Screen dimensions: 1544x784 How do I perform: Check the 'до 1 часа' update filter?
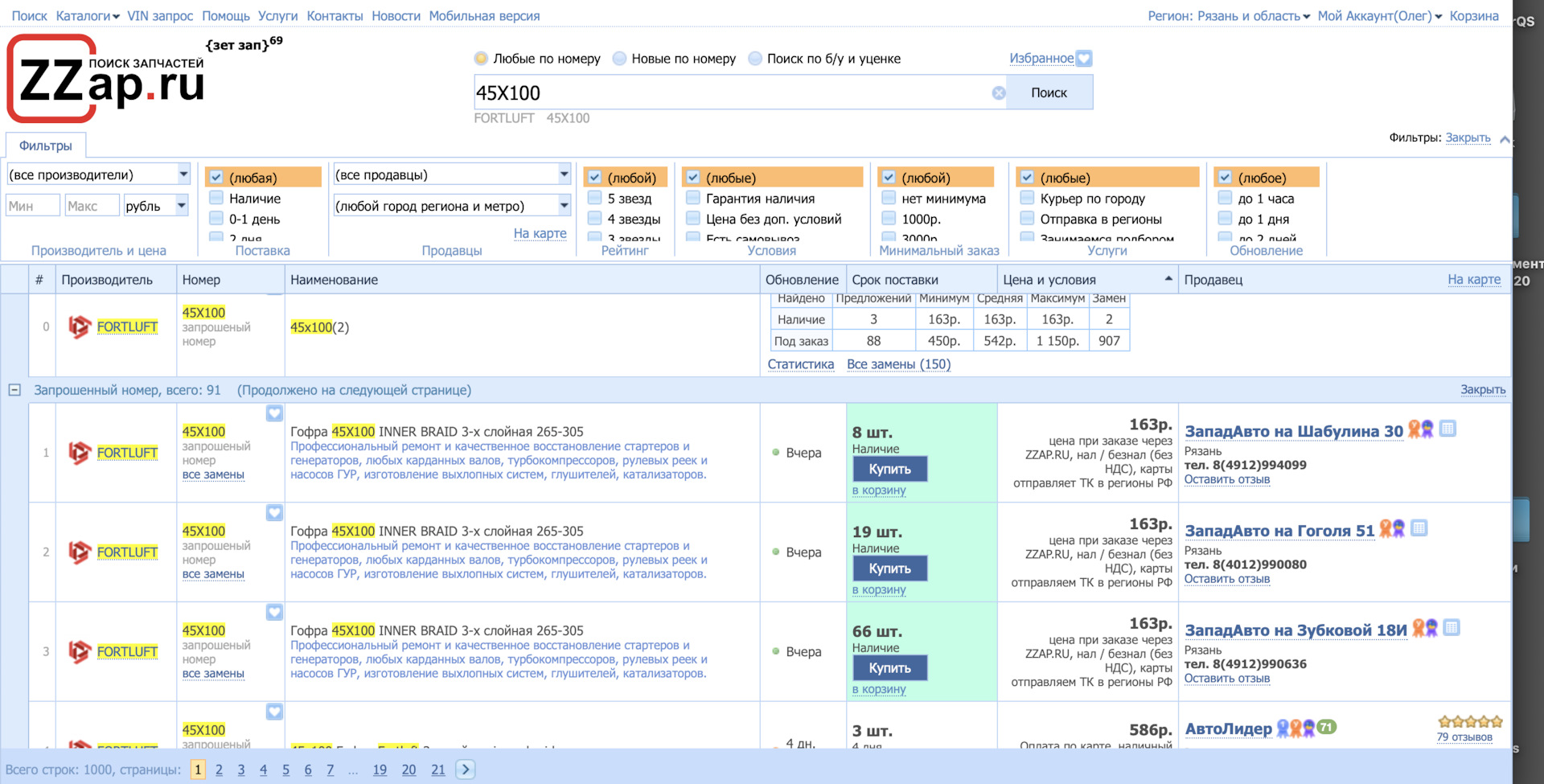pyautogui.click(x=1225, y=198)
